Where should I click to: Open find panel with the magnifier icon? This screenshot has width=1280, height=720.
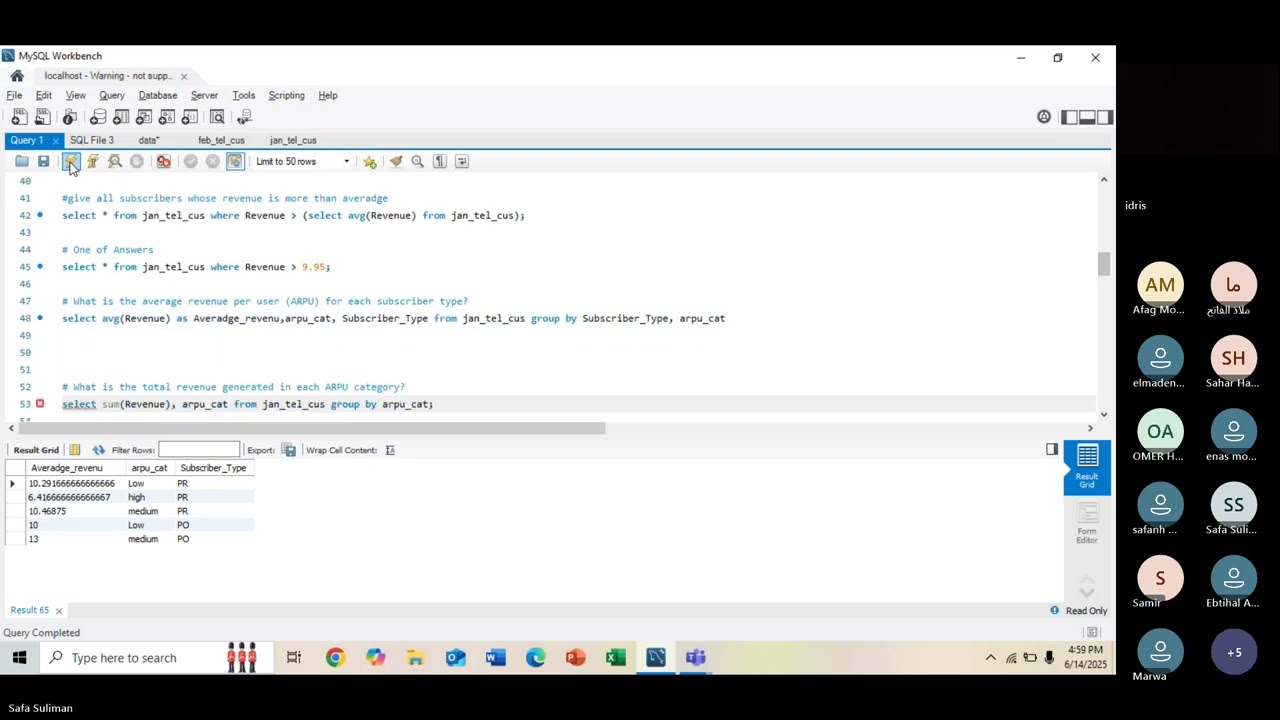point(418,161)
